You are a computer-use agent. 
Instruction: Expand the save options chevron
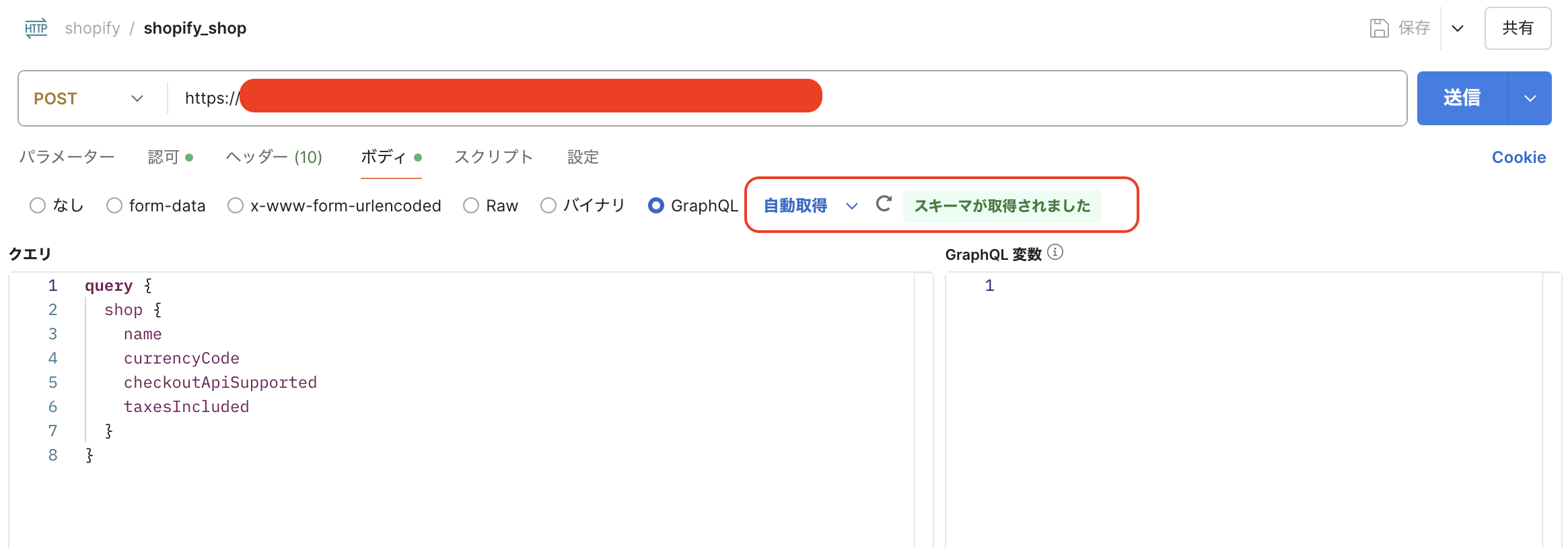[1458, 28]
